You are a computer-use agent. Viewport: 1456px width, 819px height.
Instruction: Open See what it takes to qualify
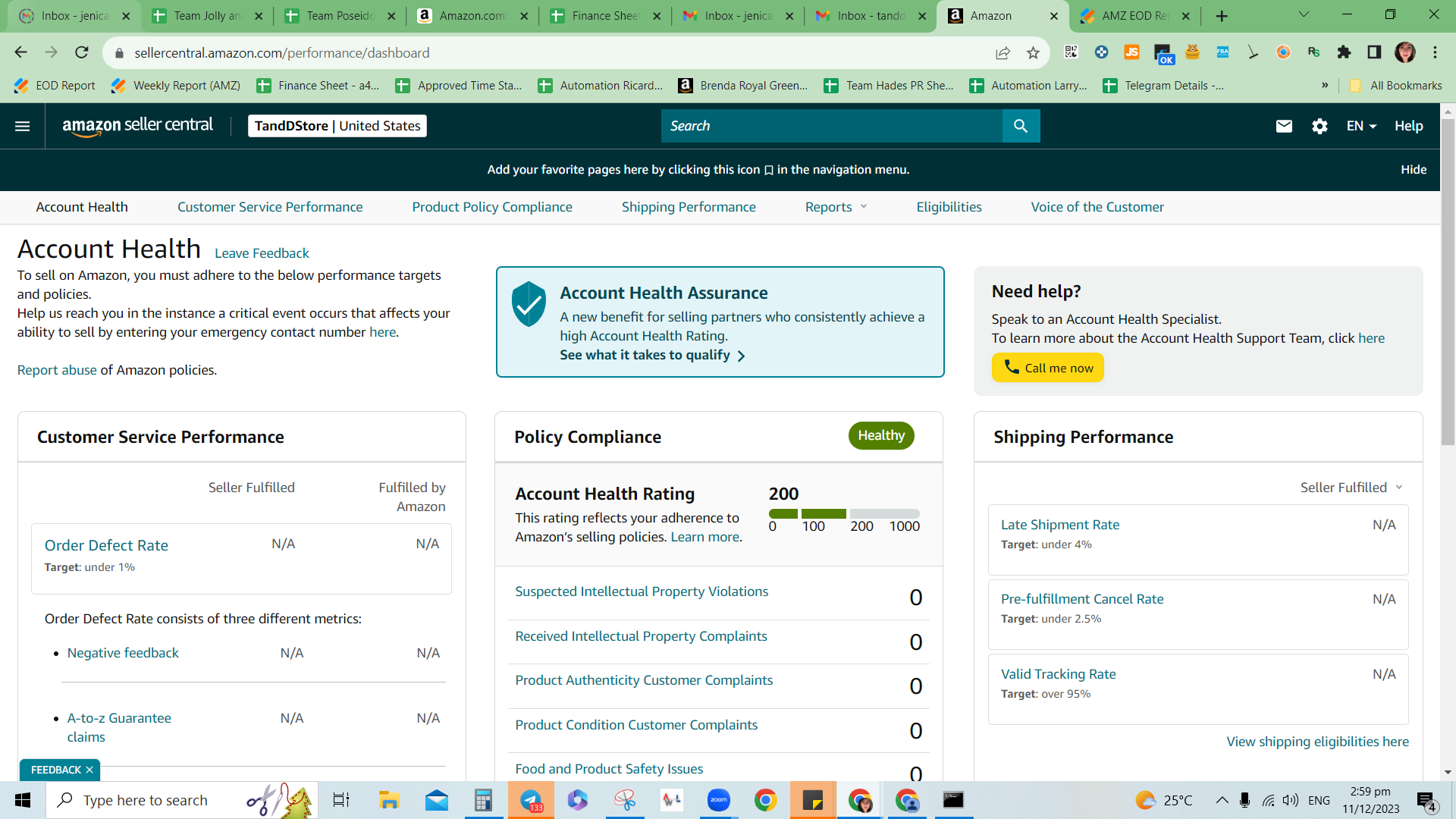tap(652, 355)
